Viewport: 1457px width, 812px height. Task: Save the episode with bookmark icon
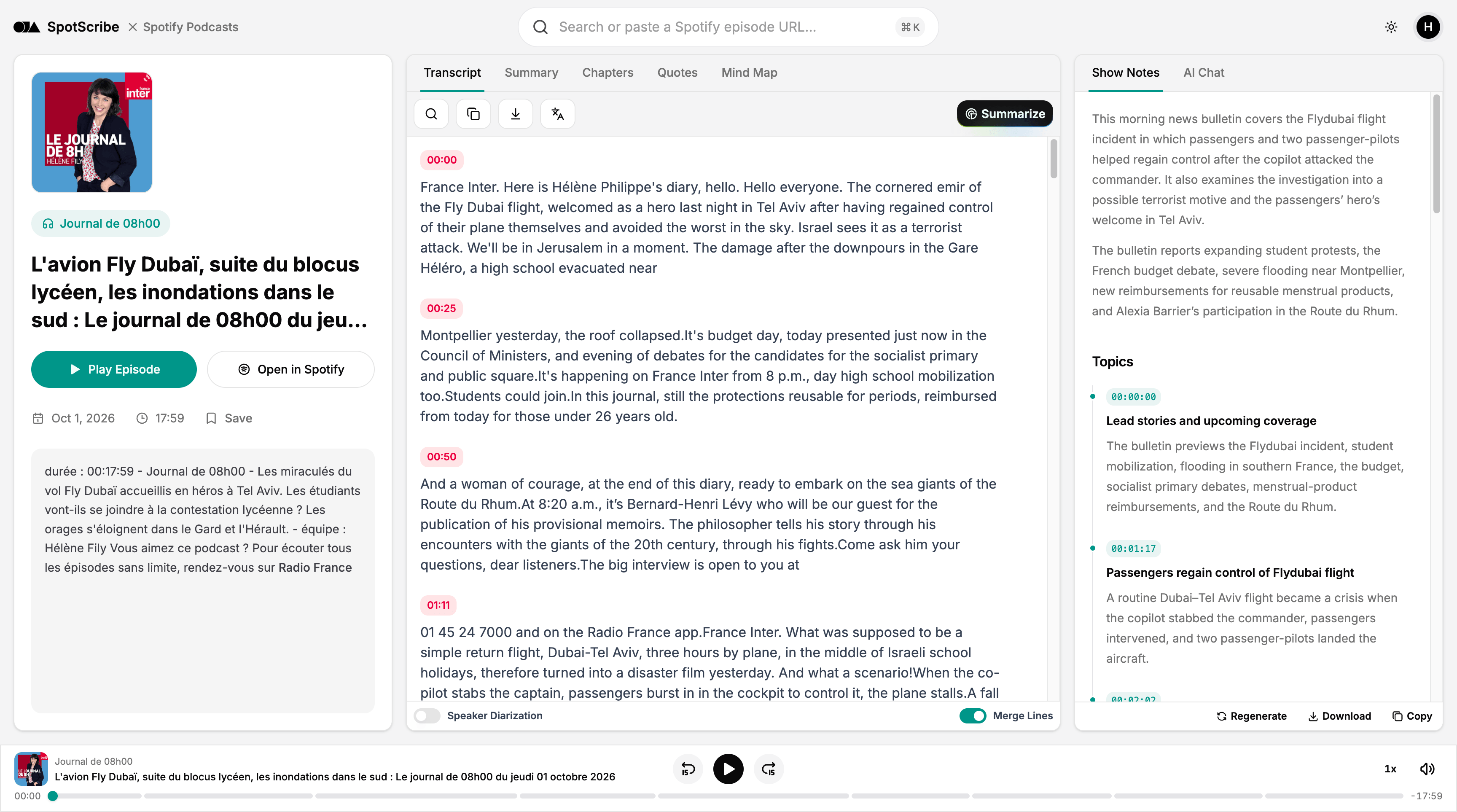point(229,419)
